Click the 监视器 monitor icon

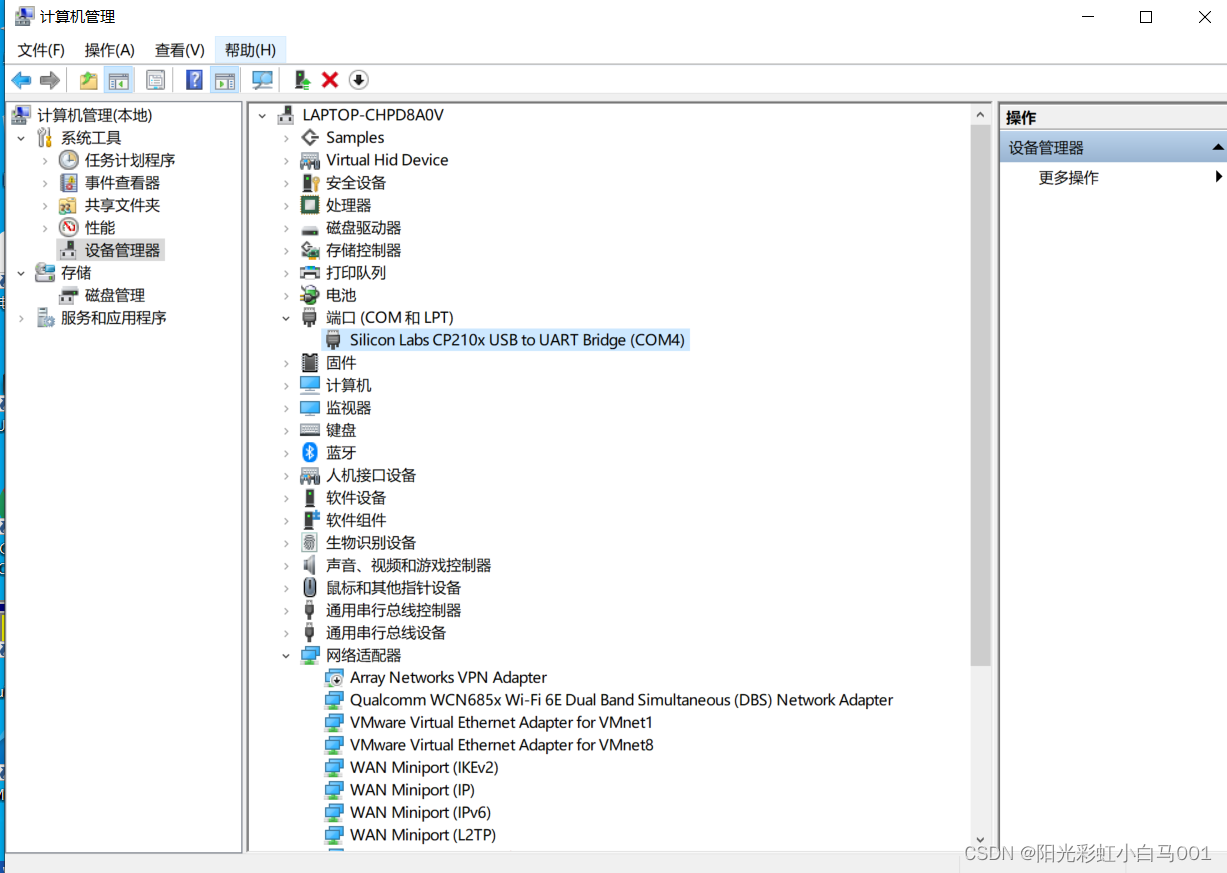point(310,408)
